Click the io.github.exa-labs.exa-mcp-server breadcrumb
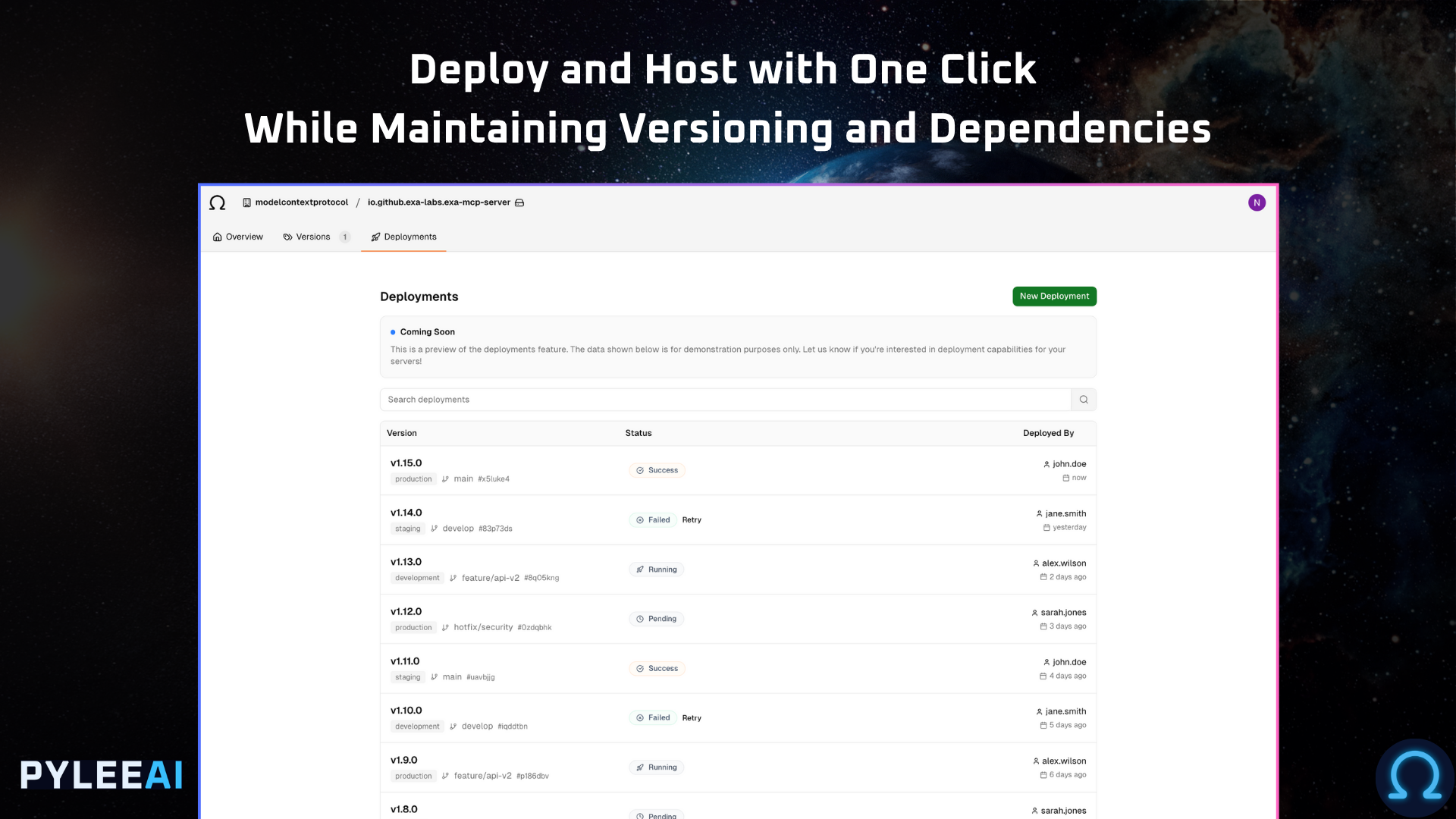 coord(439,202)
